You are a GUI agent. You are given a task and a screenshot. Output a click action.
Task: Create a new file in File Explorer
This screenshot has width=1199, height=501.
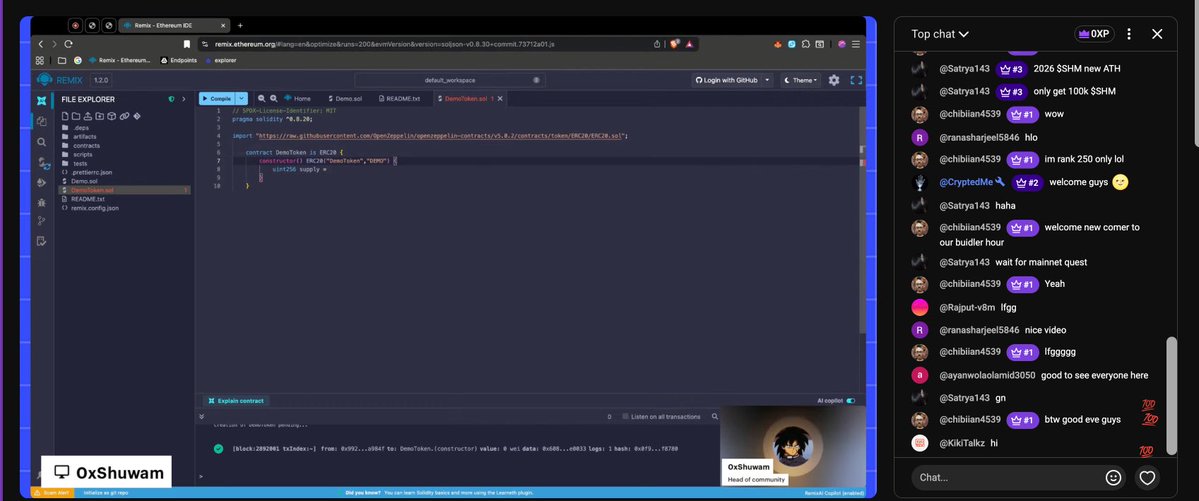[x=65, y=116]
